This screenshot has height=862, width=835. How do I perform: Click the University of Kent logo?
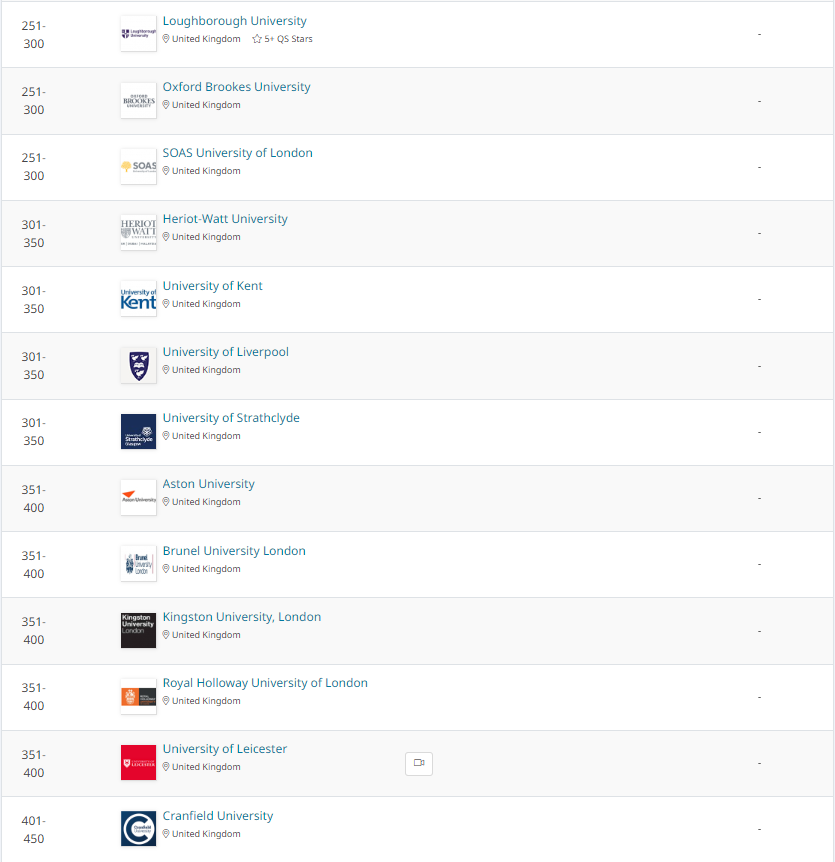click(x=139, y=299)
